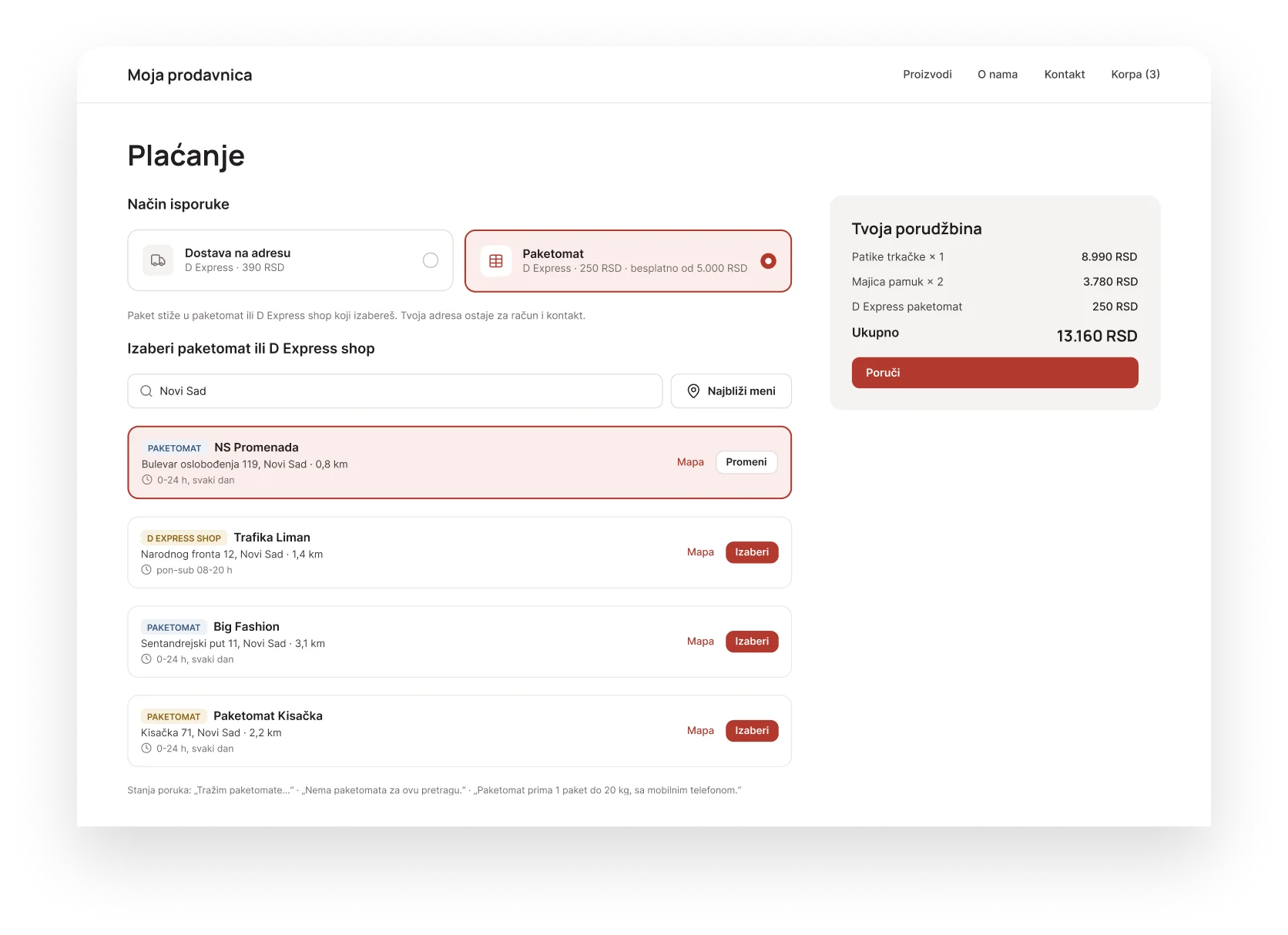Image resolution: width=1288 pixels, height=935 pixels.
Task: Open Mapa link for Big Fashion
Action: (700, 642)
